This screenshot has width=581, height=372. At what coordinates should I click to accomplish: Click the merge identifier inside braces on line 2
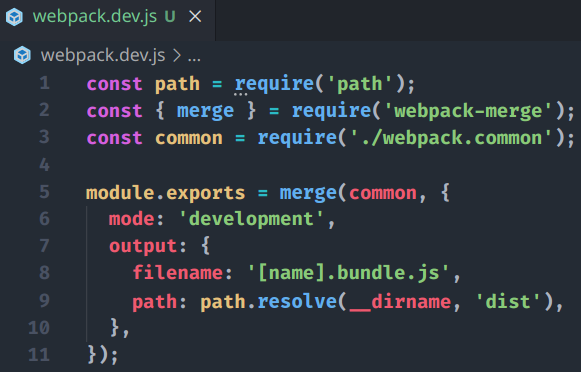coord(205,112)
